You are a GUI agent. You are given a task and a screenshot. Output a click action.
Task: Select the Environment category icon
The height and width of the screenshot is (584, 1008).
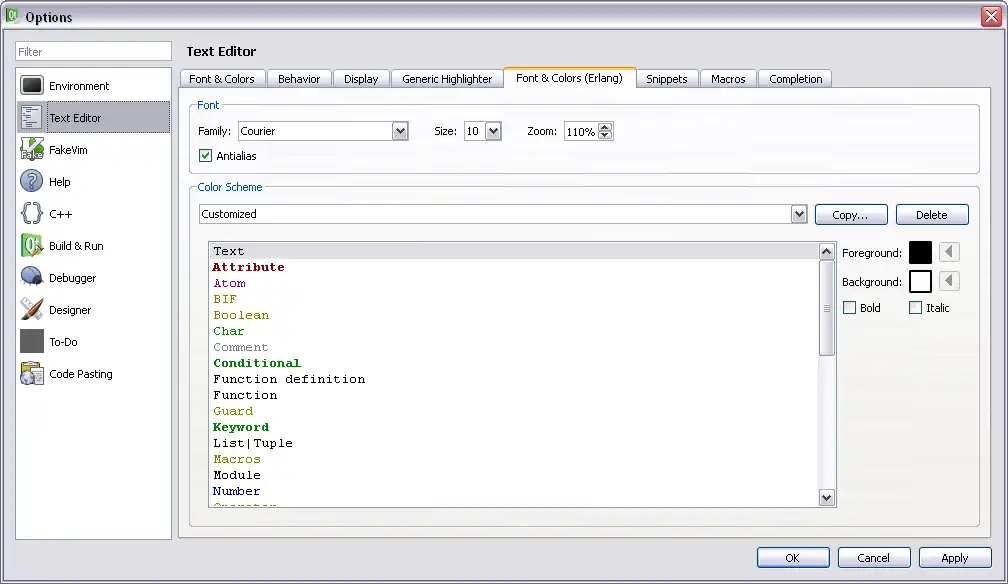pyautogui.click(x=32, y=85)
